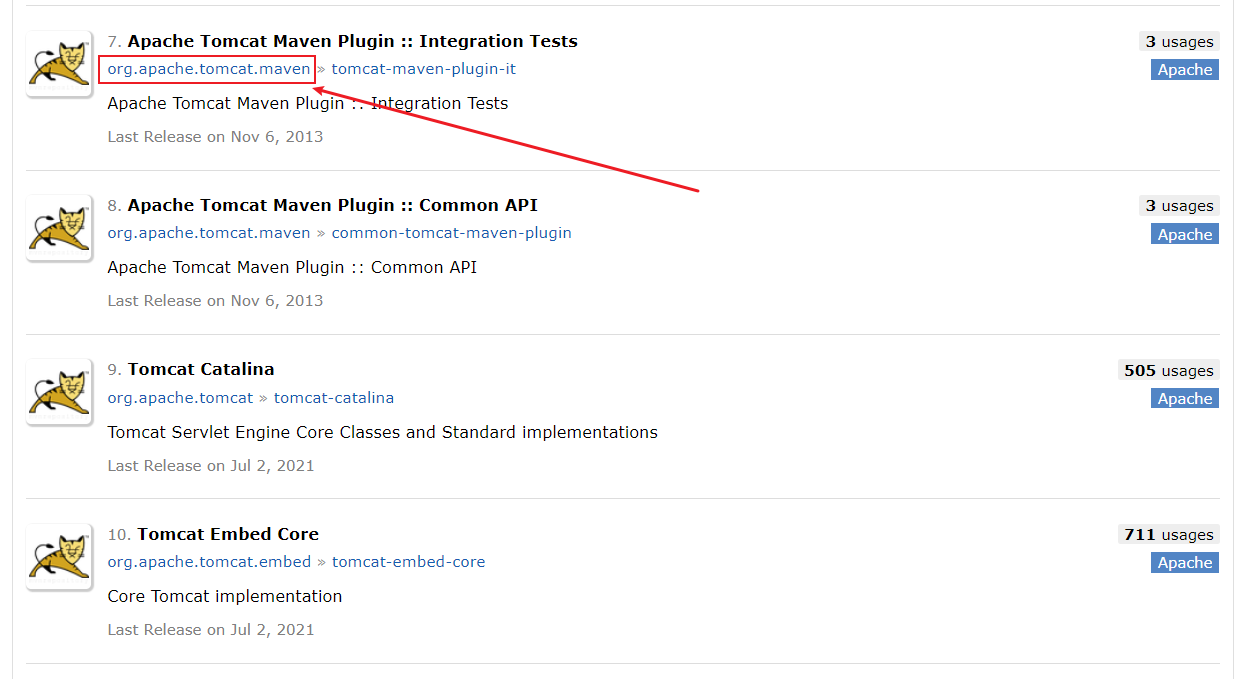1246x679 pixels.
Task: Open the common-tomcat-maven-plugin artifact link
Action: (x=451, y=233)
